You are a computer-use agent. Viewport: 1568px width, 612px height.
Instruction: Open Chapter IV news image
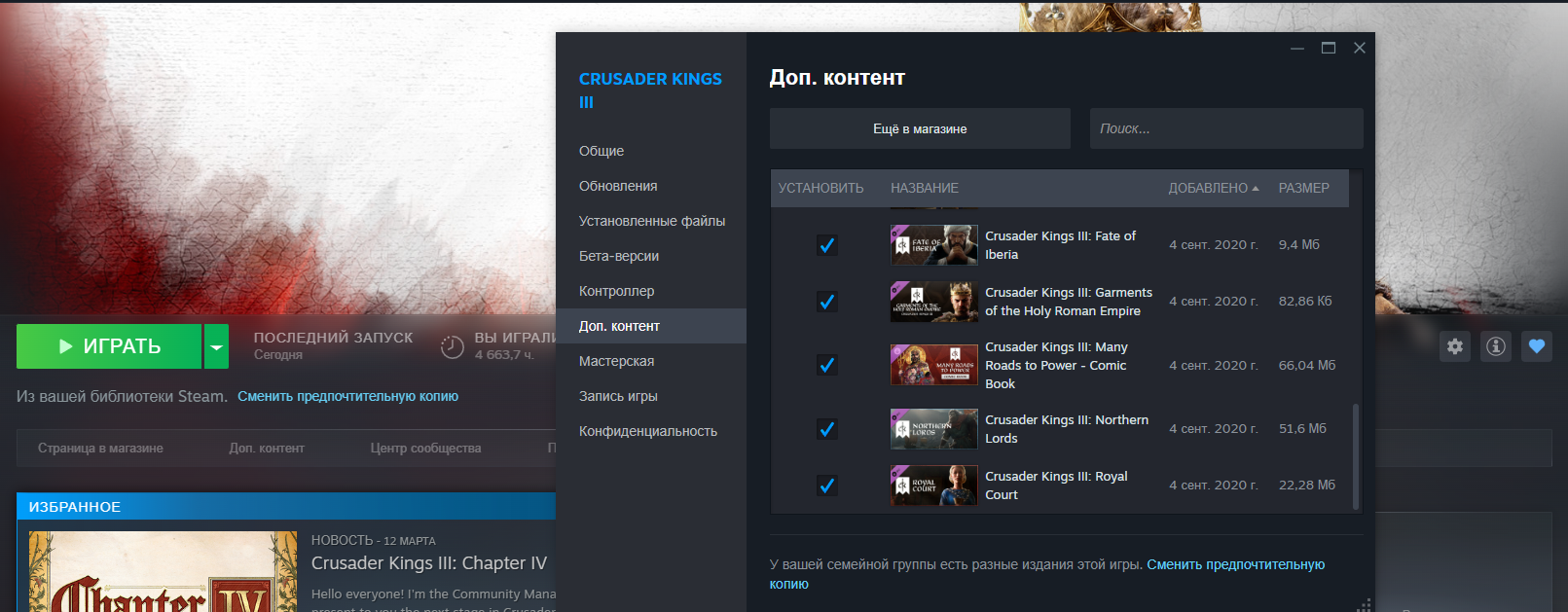163,572
